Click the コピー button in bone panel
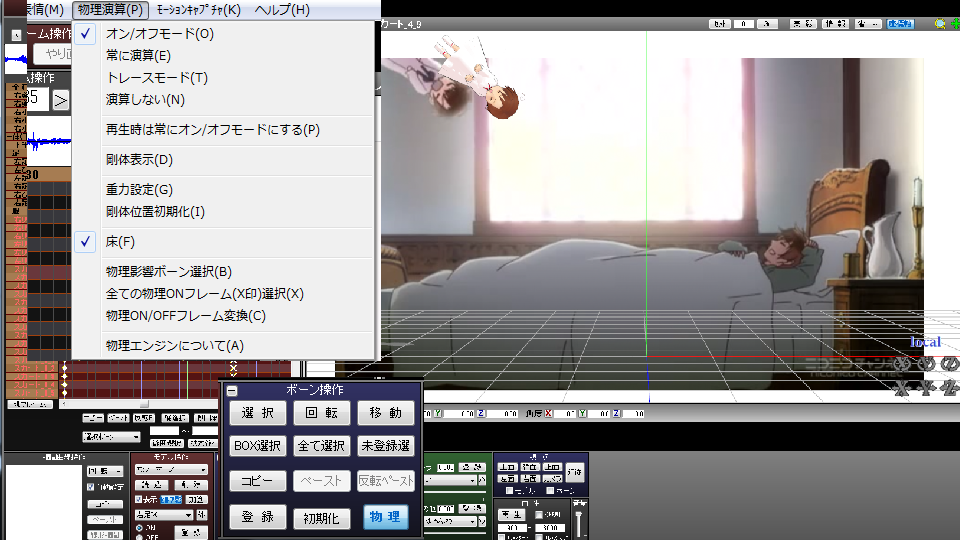The image size is (960, 540). click(258, 481)
